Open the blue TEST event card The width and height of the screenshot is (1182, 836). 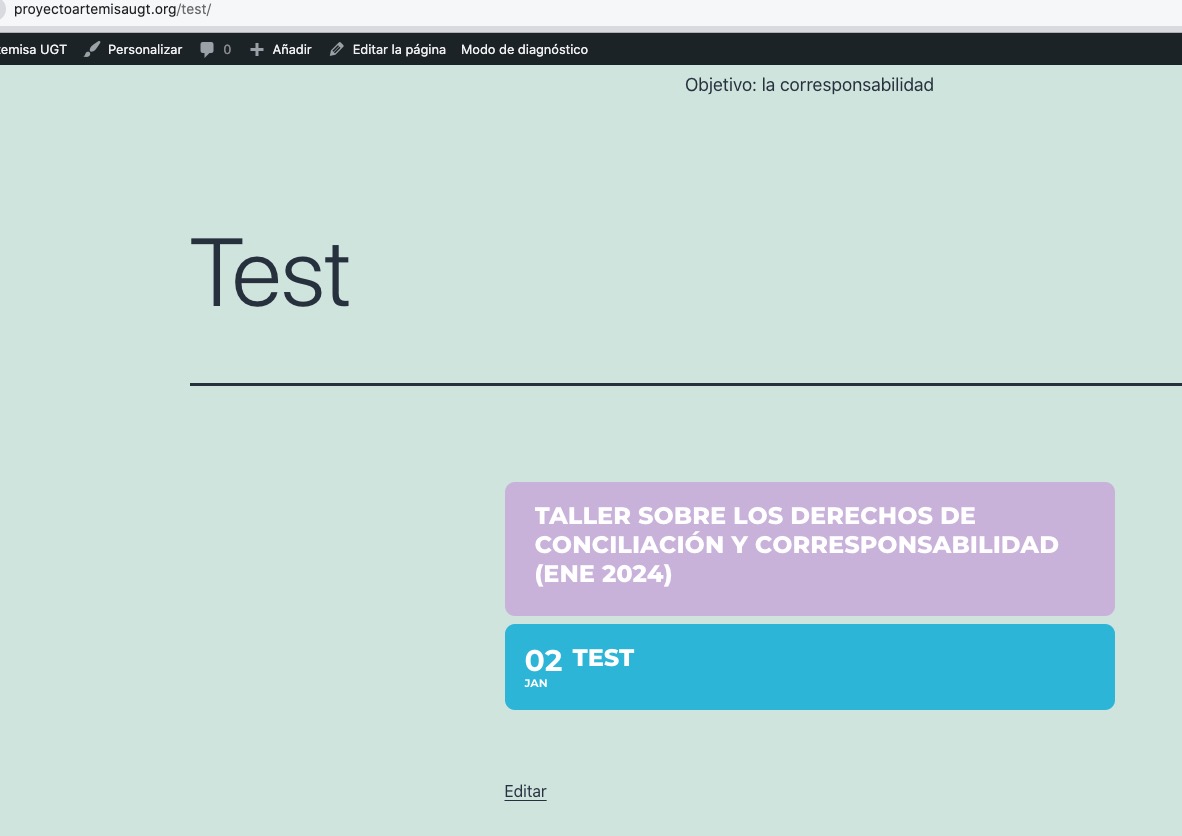point(810,667)
